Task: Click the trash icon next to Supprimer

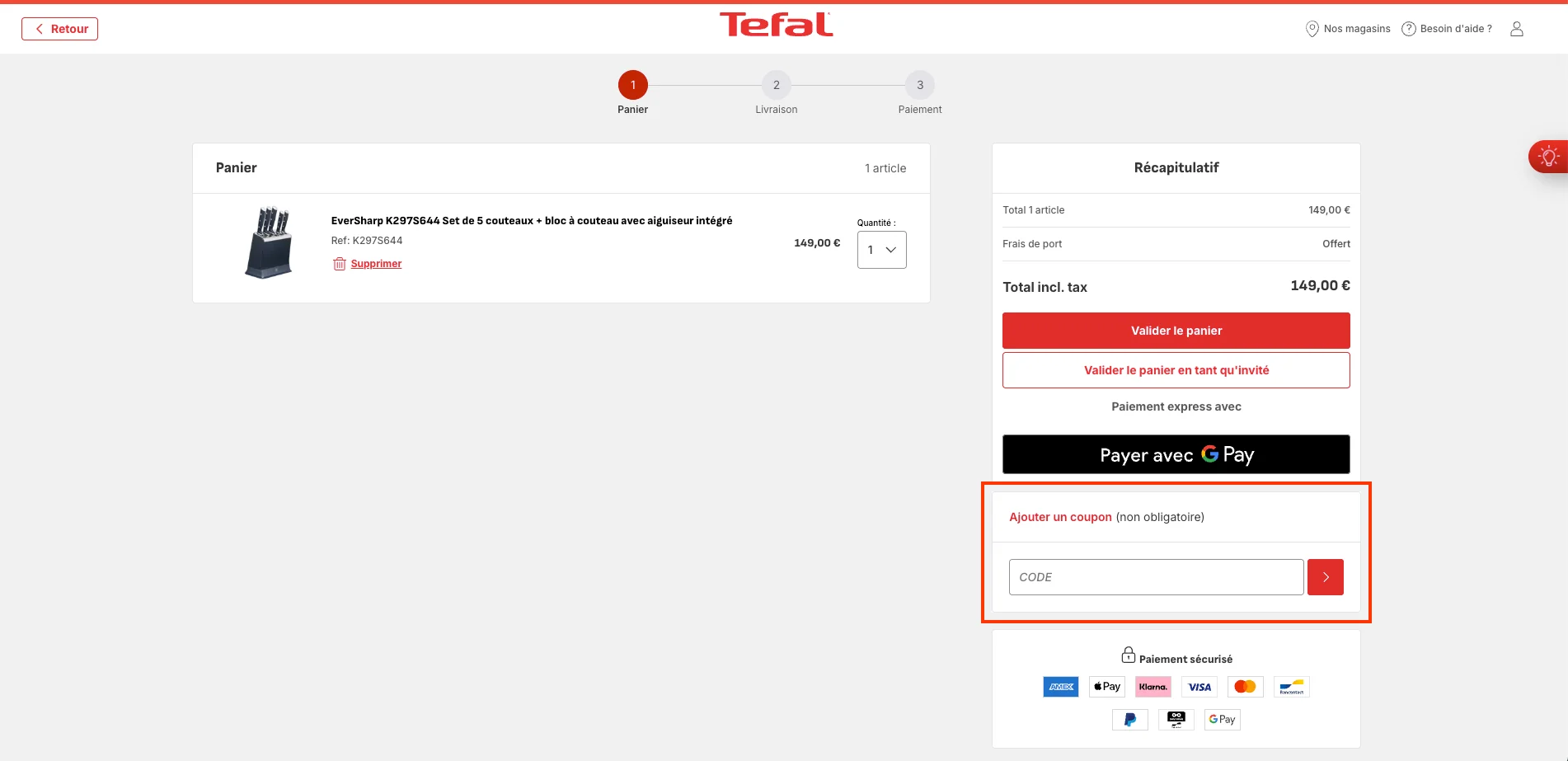Action: click(339, 264)
